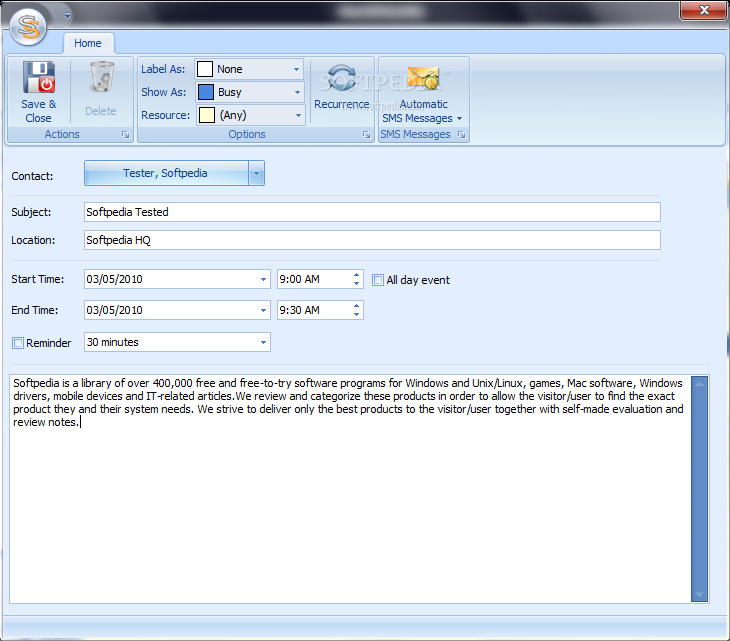This screenshot has height=641, width=730.
Task: Decrease the Start Time with down spinner
Action: pos(356,283)
